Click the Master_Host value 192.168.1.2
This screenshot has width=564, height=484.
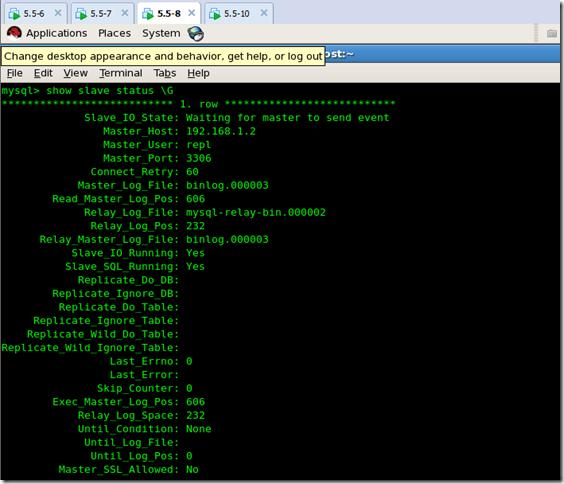220,131
